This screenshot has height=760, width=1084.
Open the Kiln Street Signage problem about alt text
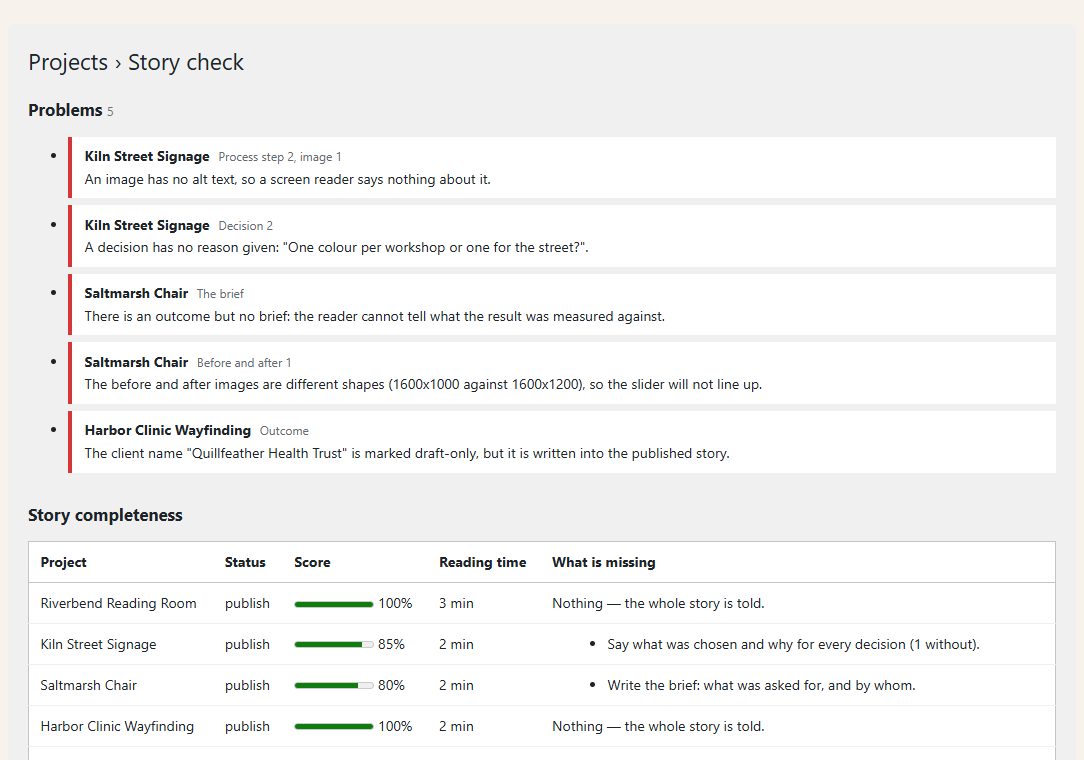[x=147, y=156]
